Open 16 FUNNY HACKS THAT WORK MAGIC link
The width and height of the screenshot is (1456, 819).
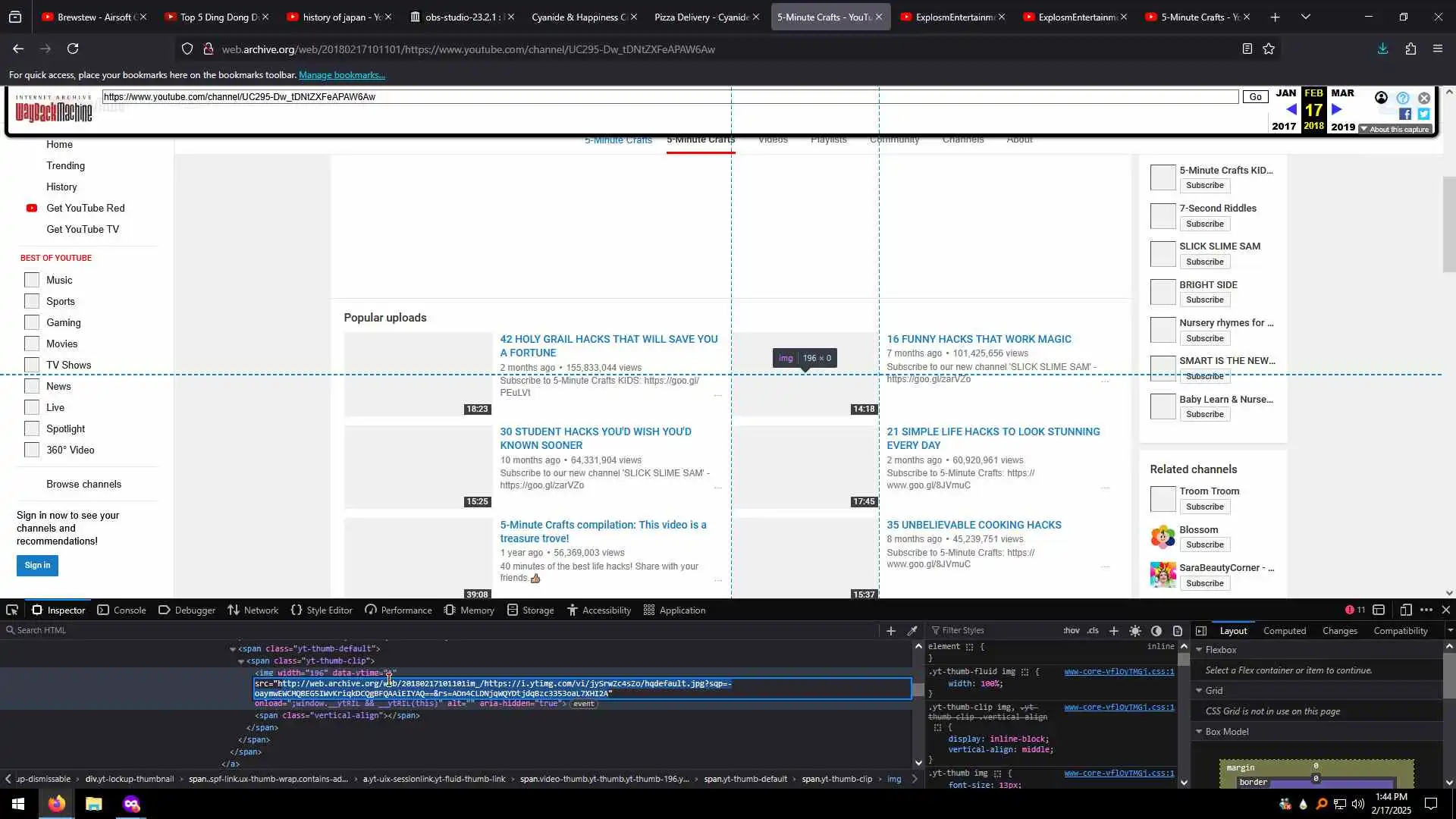(x=978, y=339)
